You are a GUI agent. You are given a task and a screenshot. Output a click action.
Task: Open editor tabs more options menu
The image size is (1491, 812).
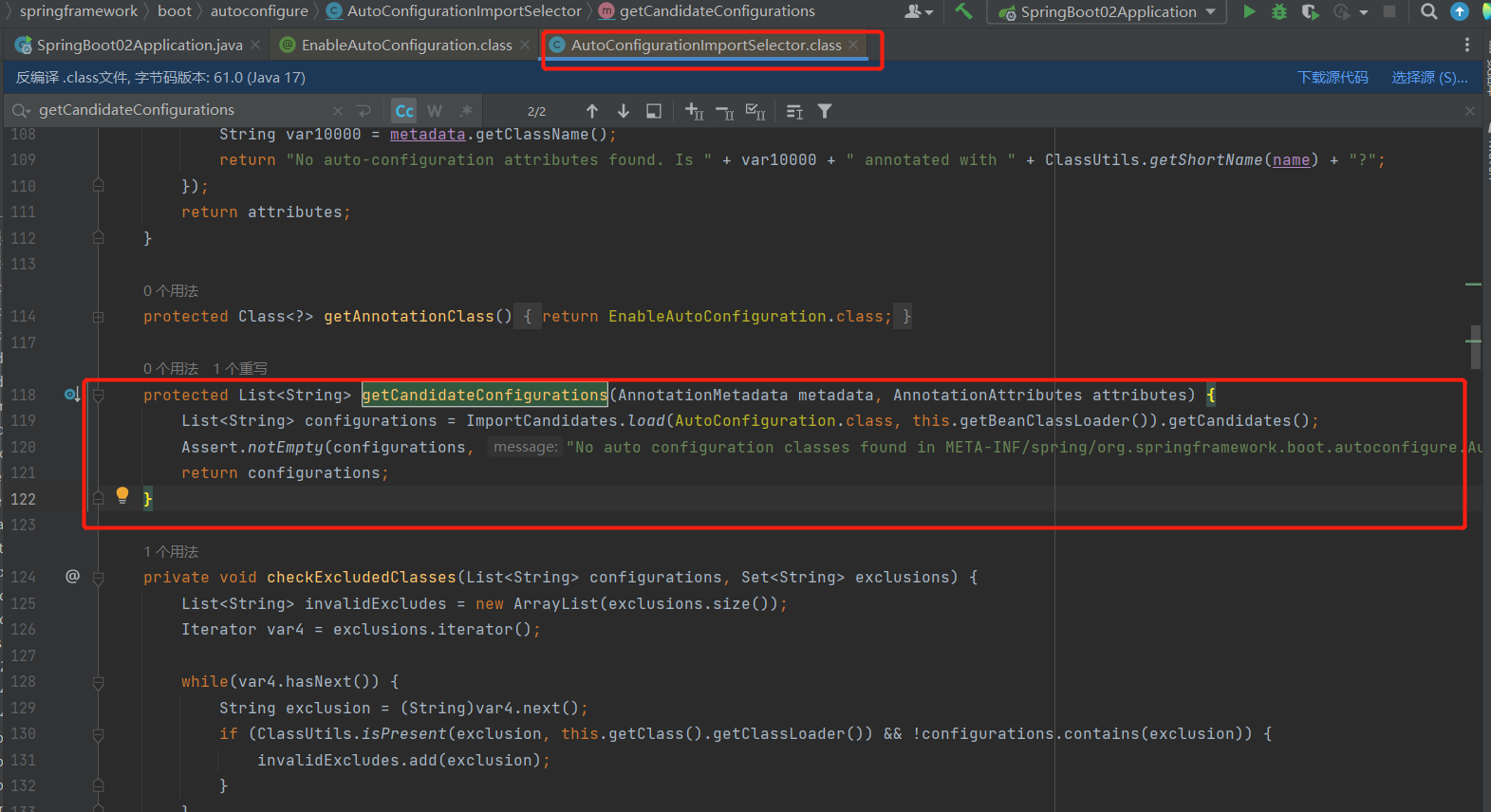click(1467, 45)
